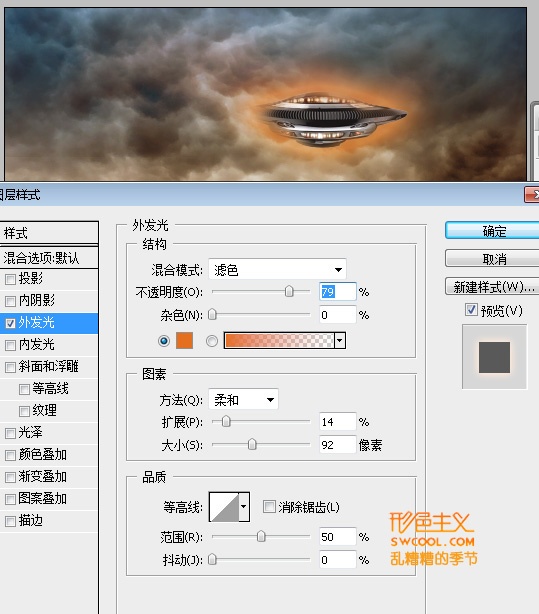The width and height of the screenshot is (539, 614).
Task: Open the 斜面和浮雕 settings row
Action: click(x=49, y=367)
